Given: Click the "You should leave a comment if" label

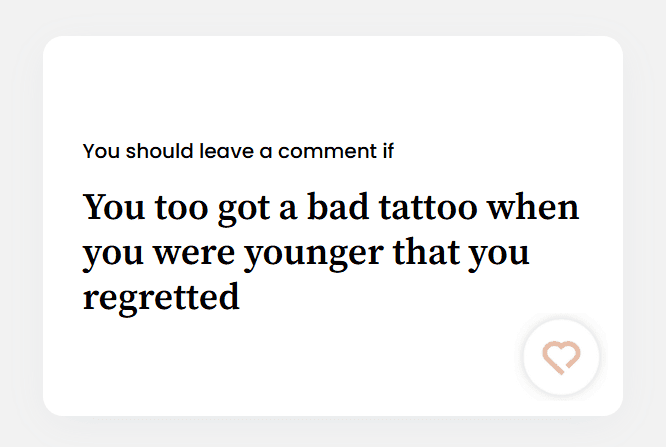Looking at the screenshot, I should (x=238, y=152).
